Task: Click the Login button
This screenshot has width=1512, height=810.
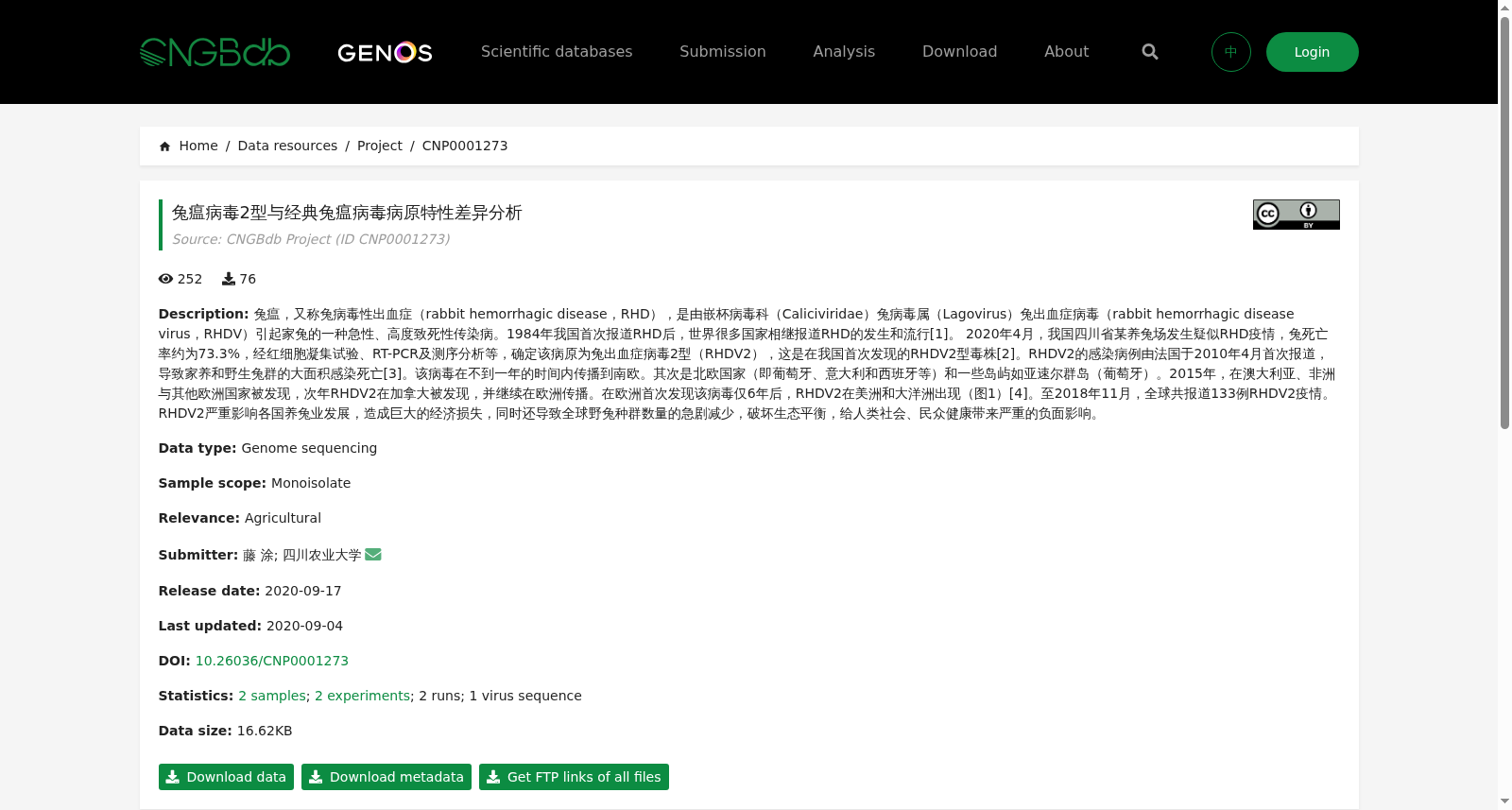Action: (x=1313, y=52)
